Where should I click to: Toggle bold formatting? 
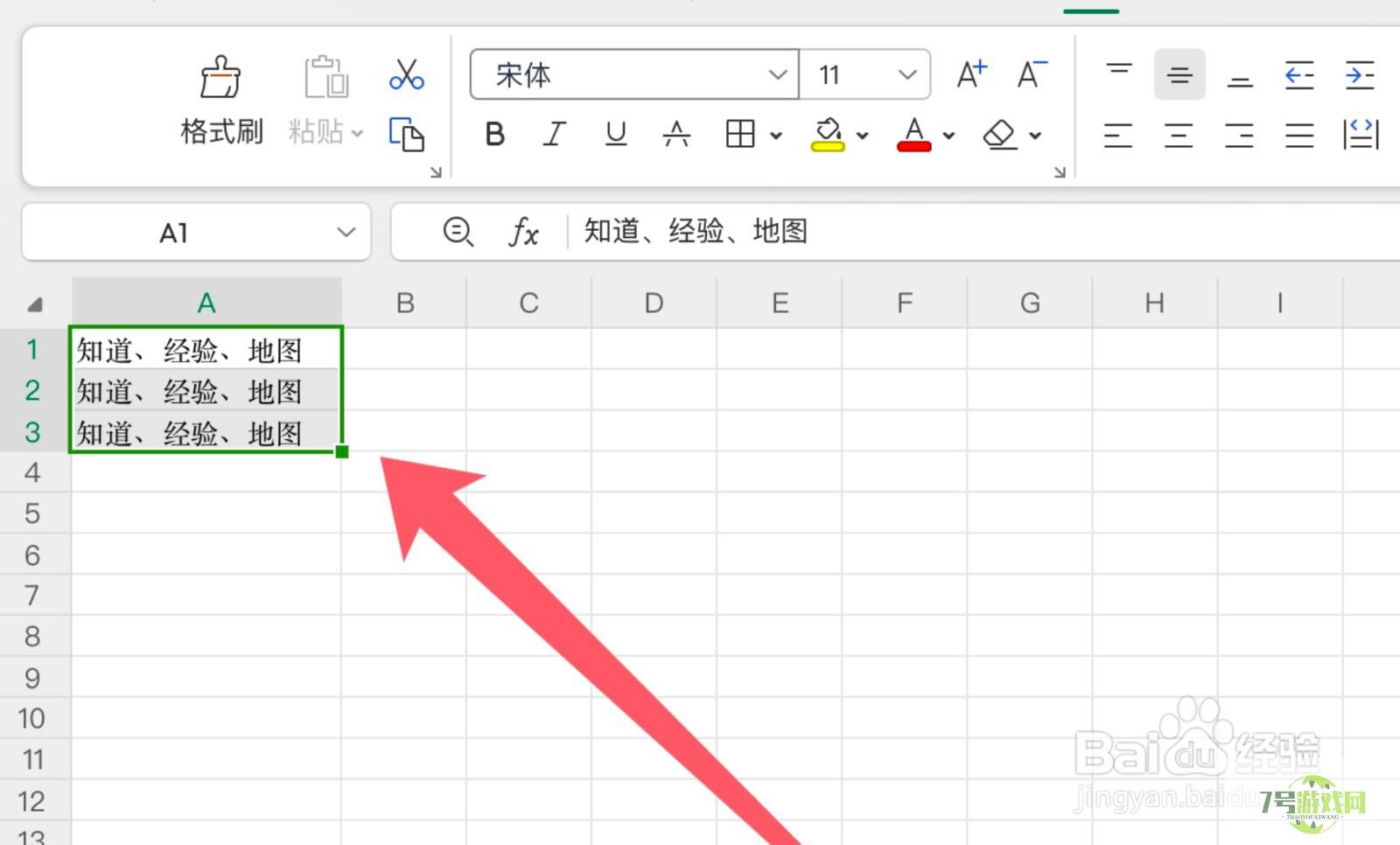click(x=494, y=135)
